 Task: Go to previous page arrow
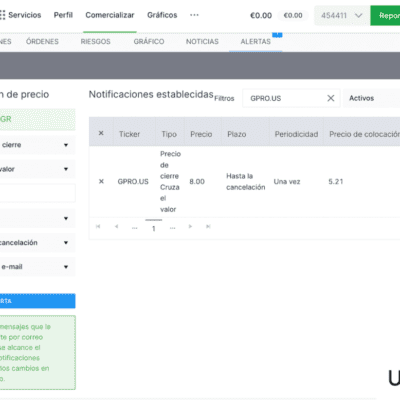click(x=116, y=227)
